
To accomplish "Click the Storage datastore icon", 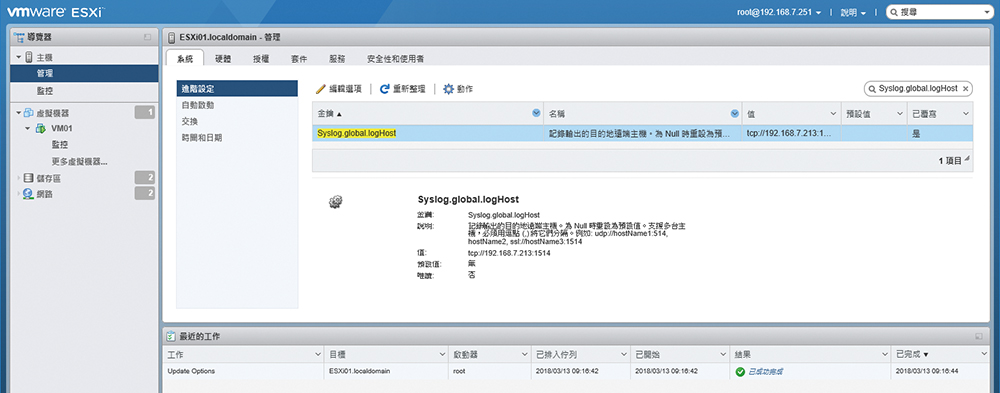I will pyautogui.click(x=29, y=178).
